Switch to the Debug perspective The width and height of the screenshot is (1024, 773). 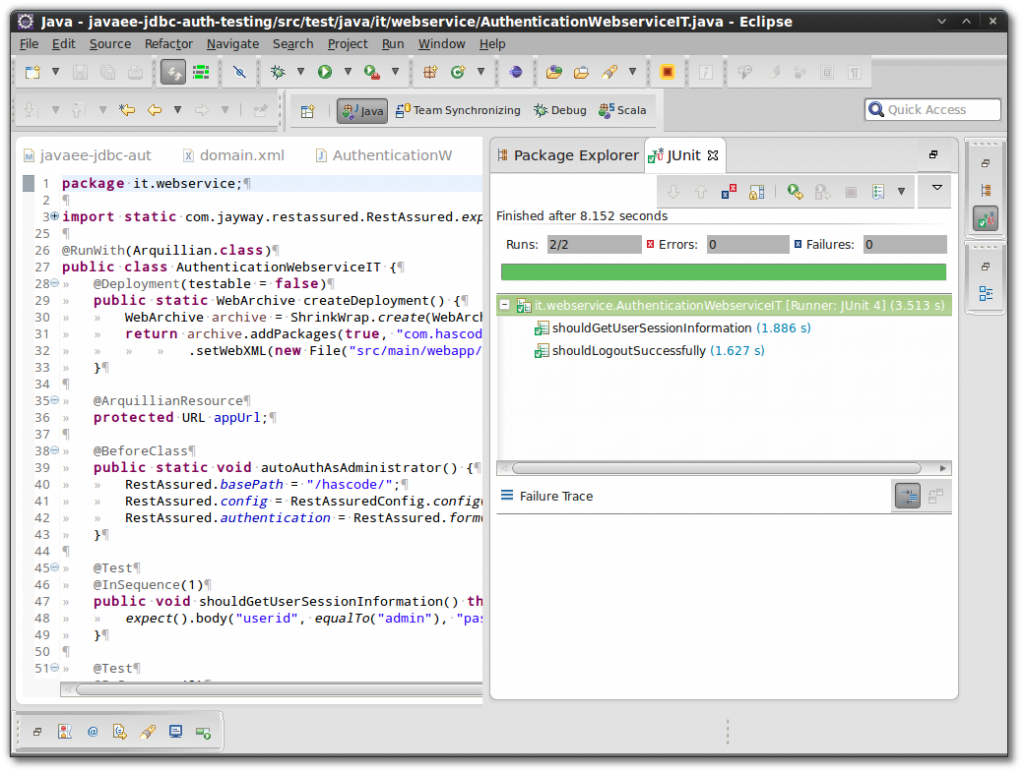point(560,111)
